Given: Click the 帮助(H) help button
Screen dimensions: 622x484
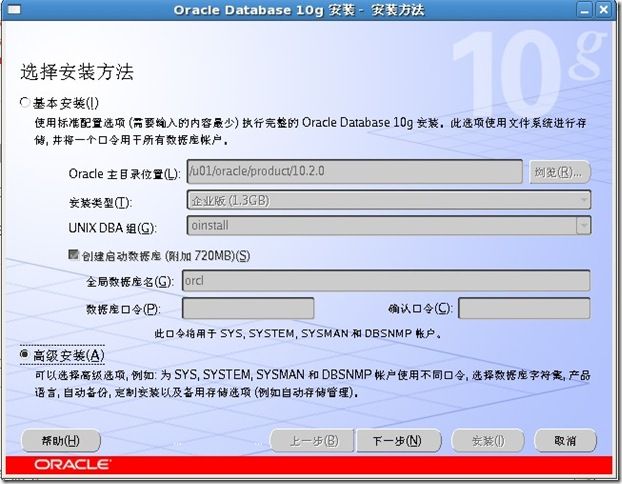Looking at the screenshot, I should click(x=61, y=440).
